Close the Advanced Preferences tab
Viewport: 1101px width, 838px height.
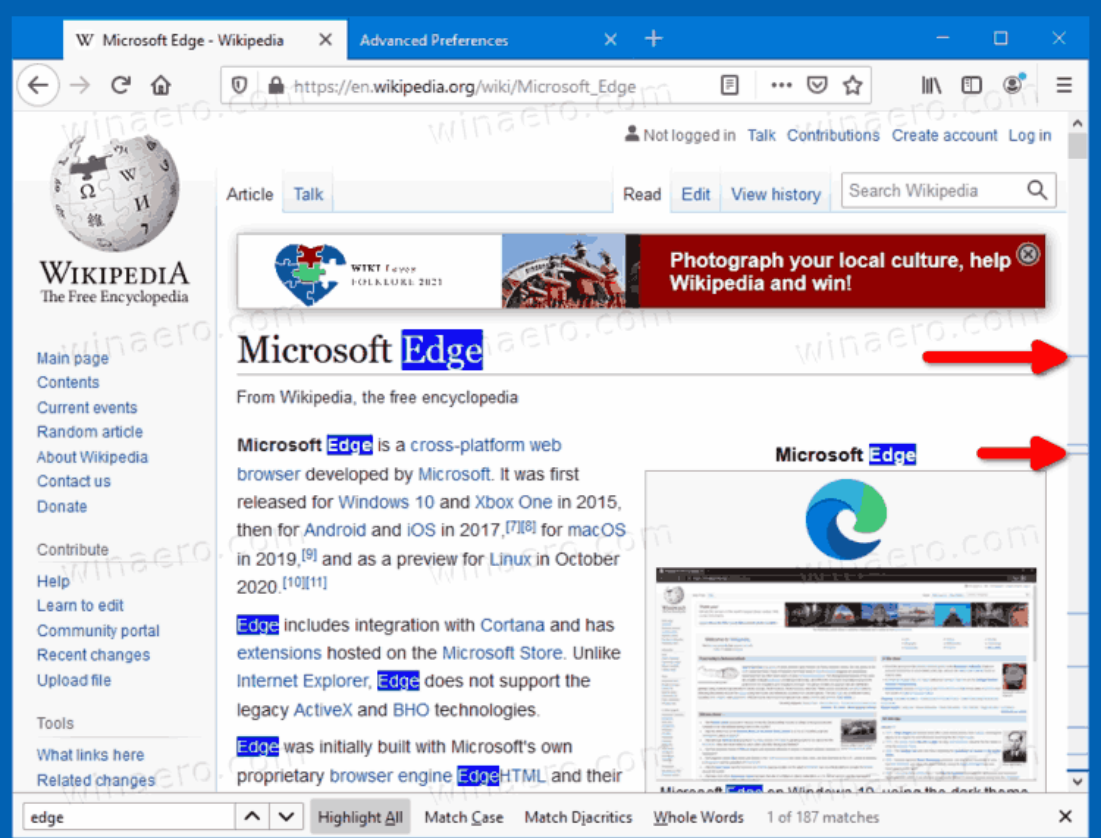pyautogui.click(x=611, y=40)
